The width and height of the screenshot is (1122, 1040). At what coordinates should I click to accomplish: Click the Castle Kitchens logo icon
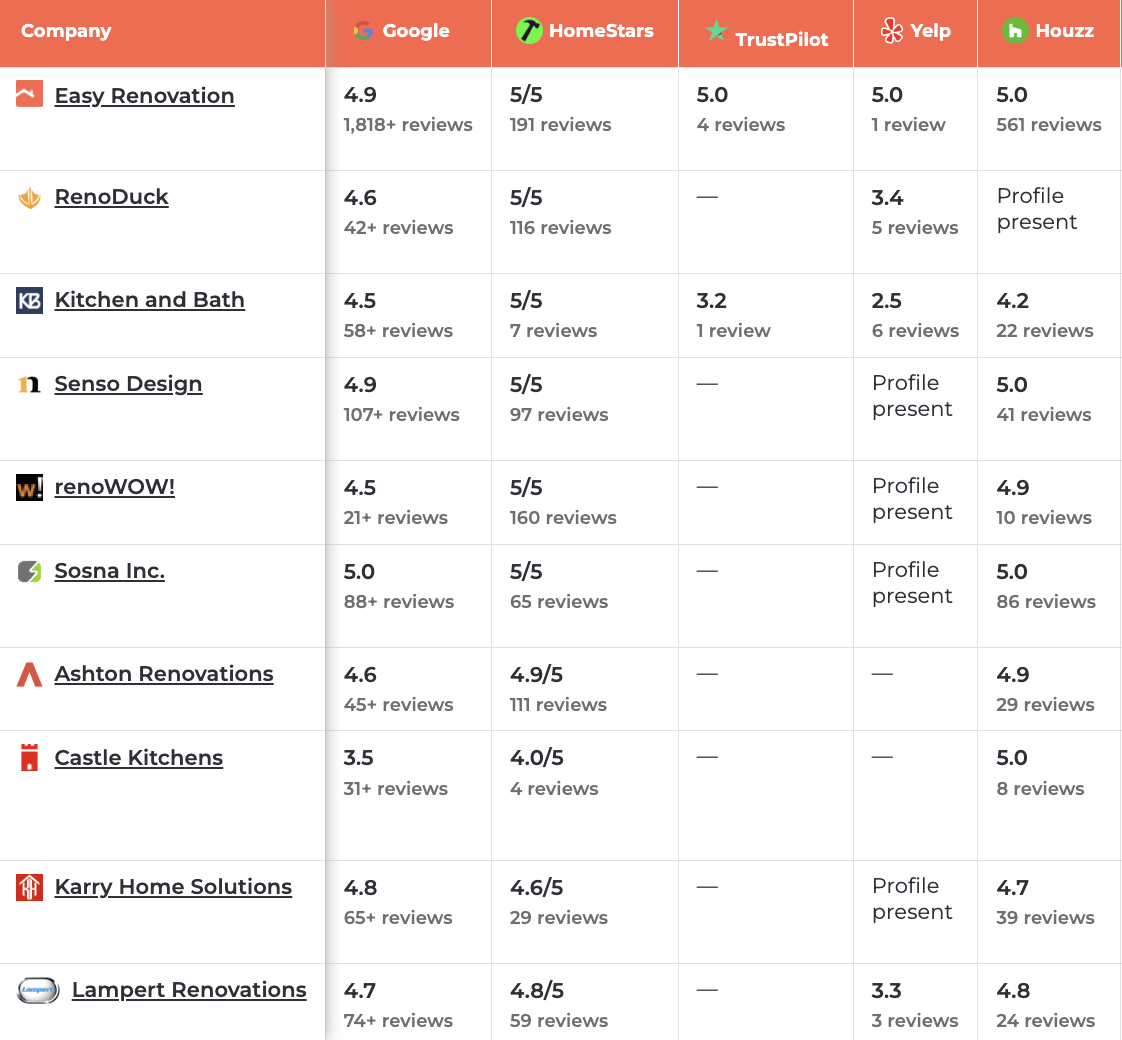coord(29,758)
